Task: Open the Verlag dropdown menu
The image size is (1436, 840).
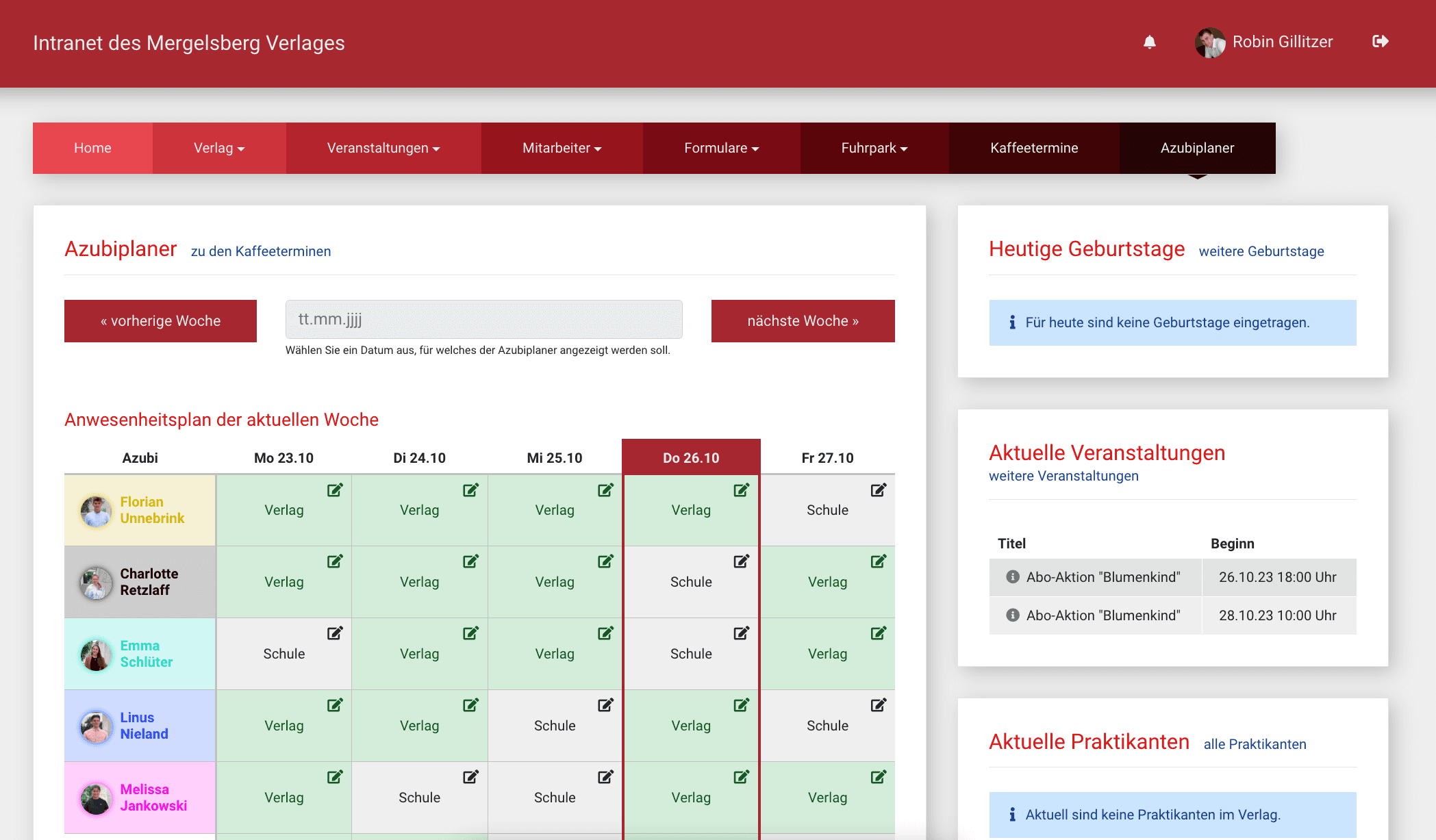Action: [x=218, y=148]
